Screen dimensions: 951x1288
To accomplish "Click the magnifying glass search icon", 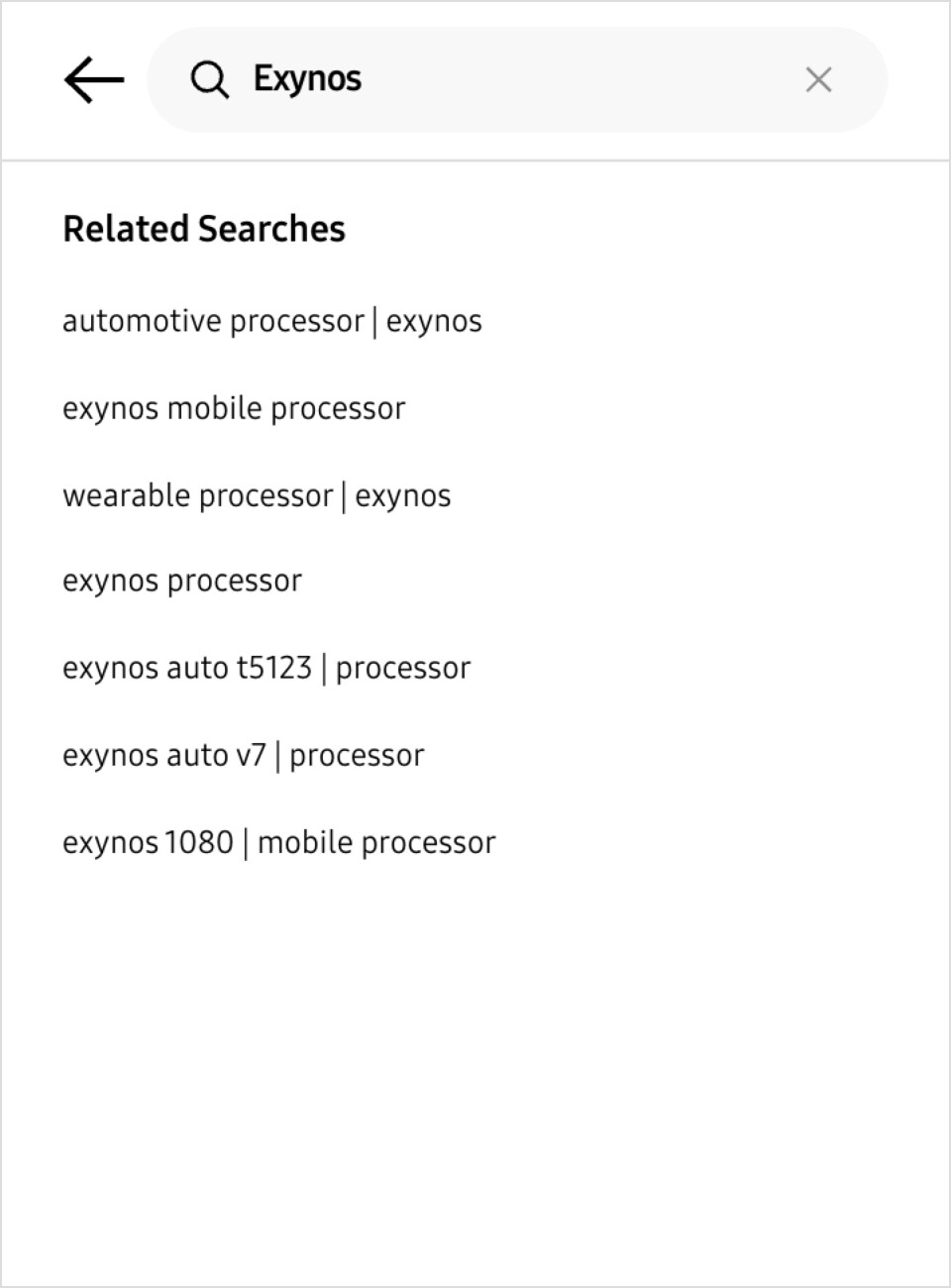I will click(x=209, y=79).
